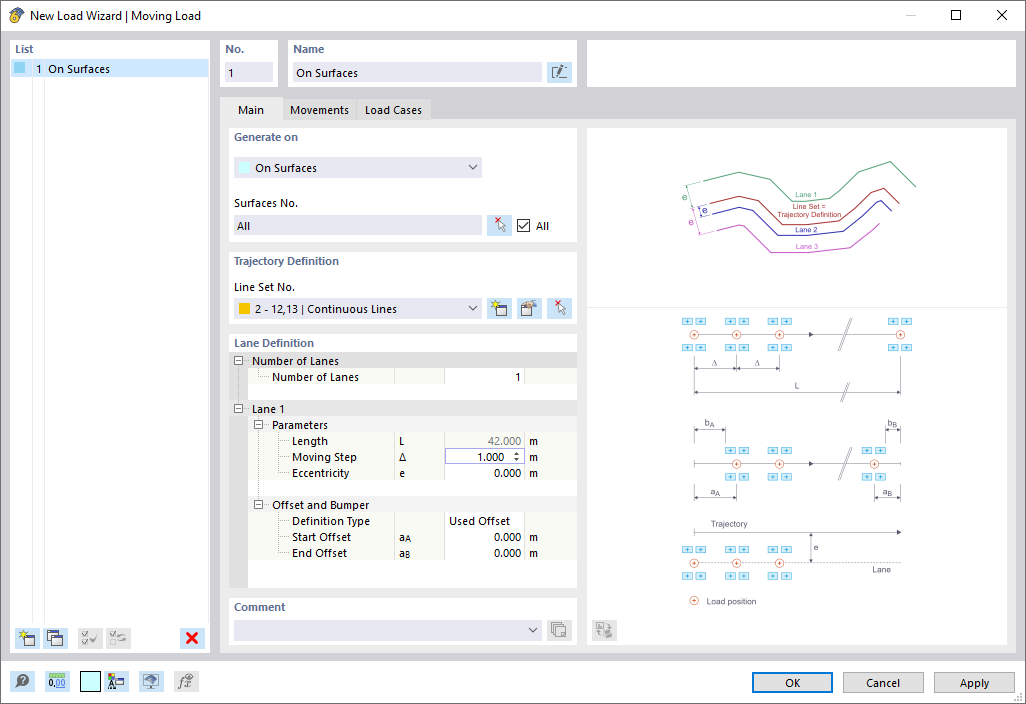
Task: Apply the moving load settings
Action: coord(974,682)
